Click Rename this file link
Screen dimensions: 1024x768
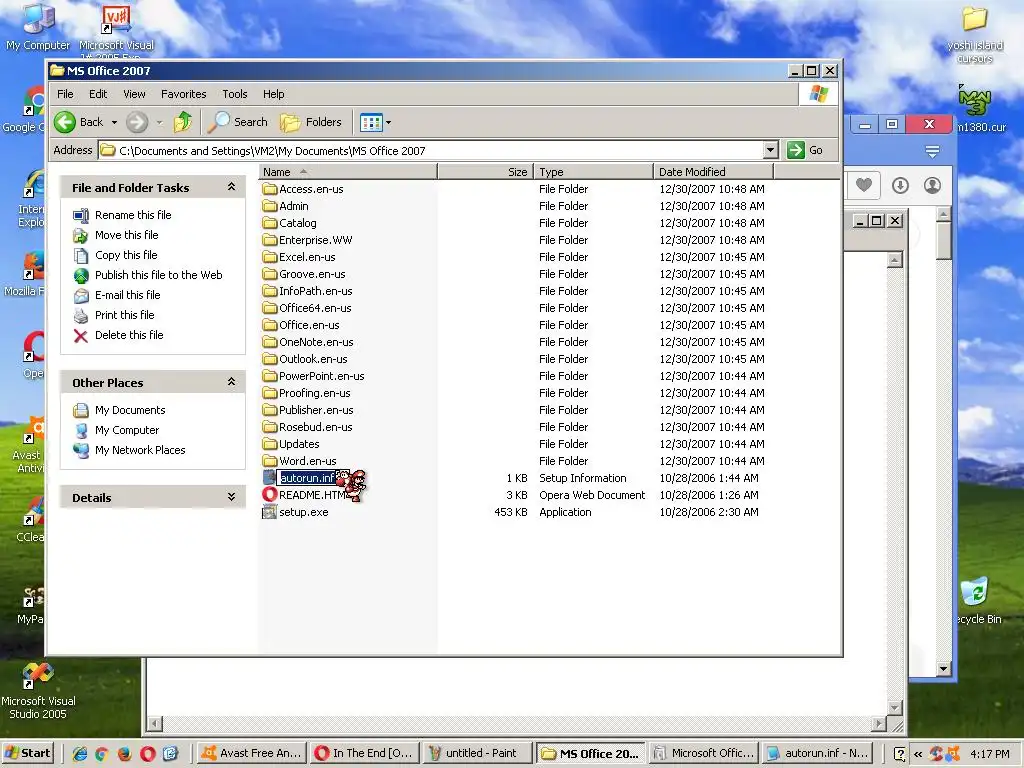(133, 215)
